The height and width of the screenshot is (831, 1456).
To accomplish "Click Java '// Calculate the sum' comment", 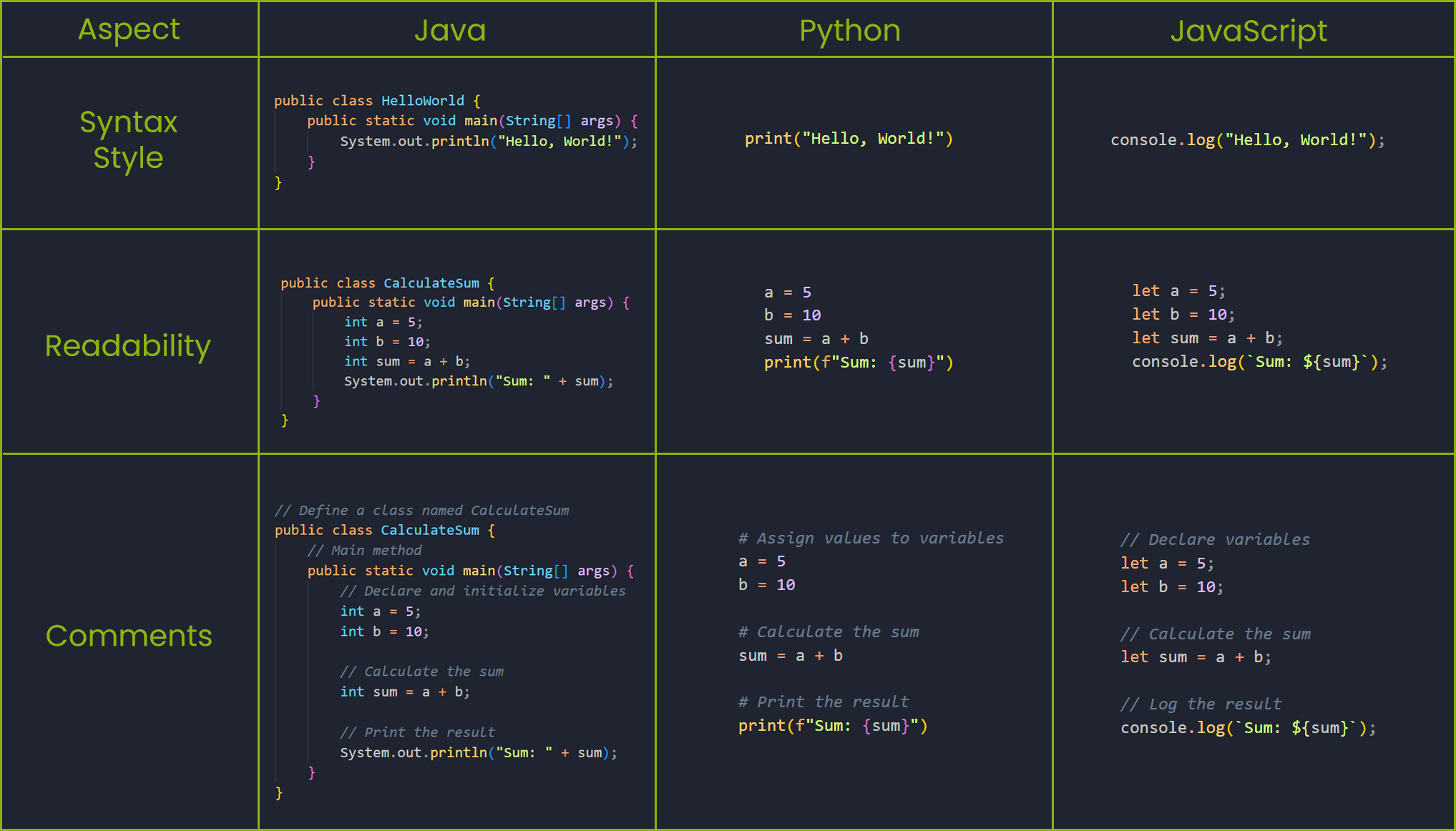I will point(422,672).
